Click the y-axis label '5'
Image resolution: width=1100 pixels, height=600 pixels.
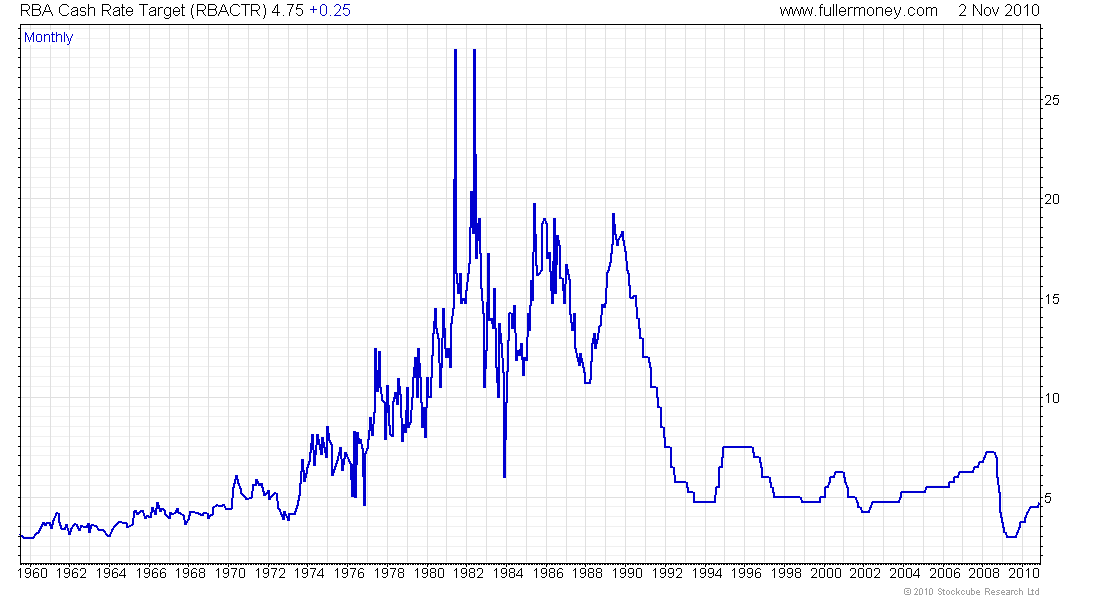coord(1048,498)
